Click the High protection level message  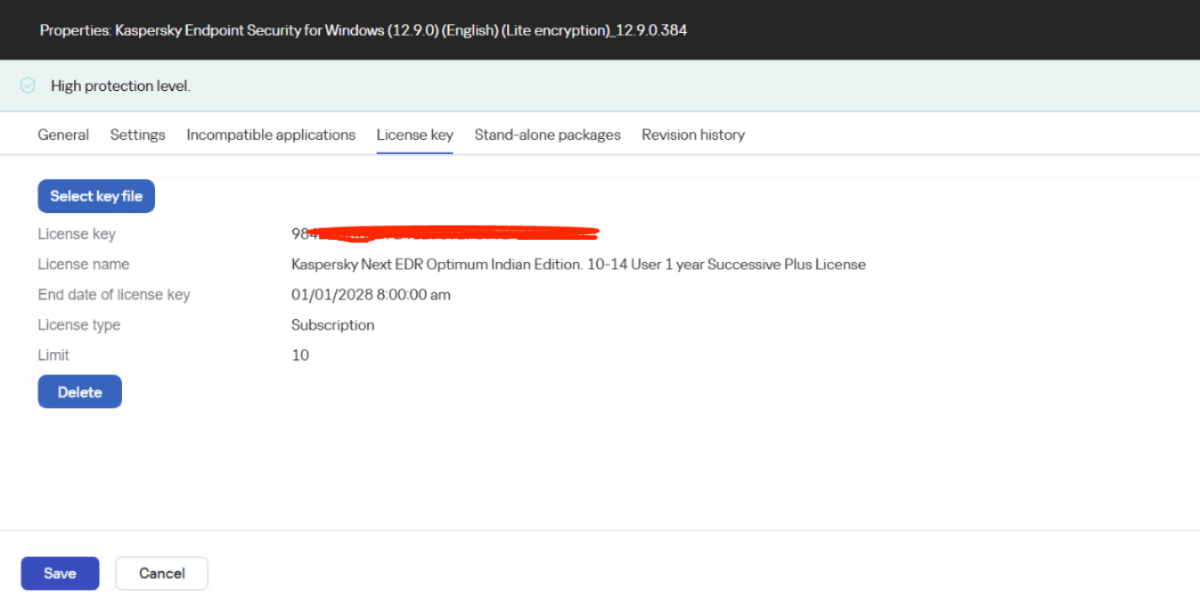pyautogui.click(x=120, y=86)
